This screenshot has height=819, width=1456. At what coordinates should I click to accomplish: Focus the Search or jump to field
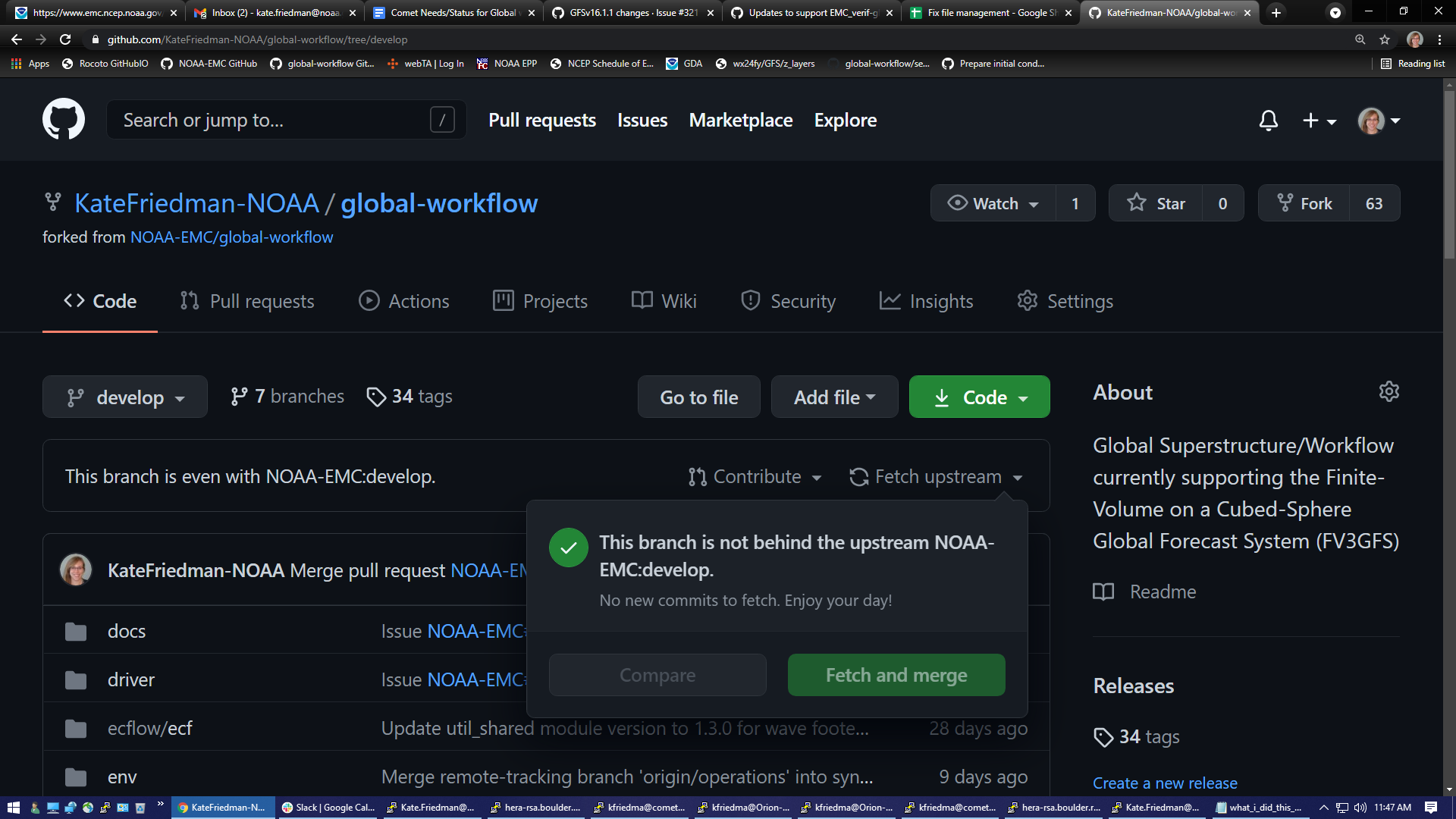pos(287,120)
